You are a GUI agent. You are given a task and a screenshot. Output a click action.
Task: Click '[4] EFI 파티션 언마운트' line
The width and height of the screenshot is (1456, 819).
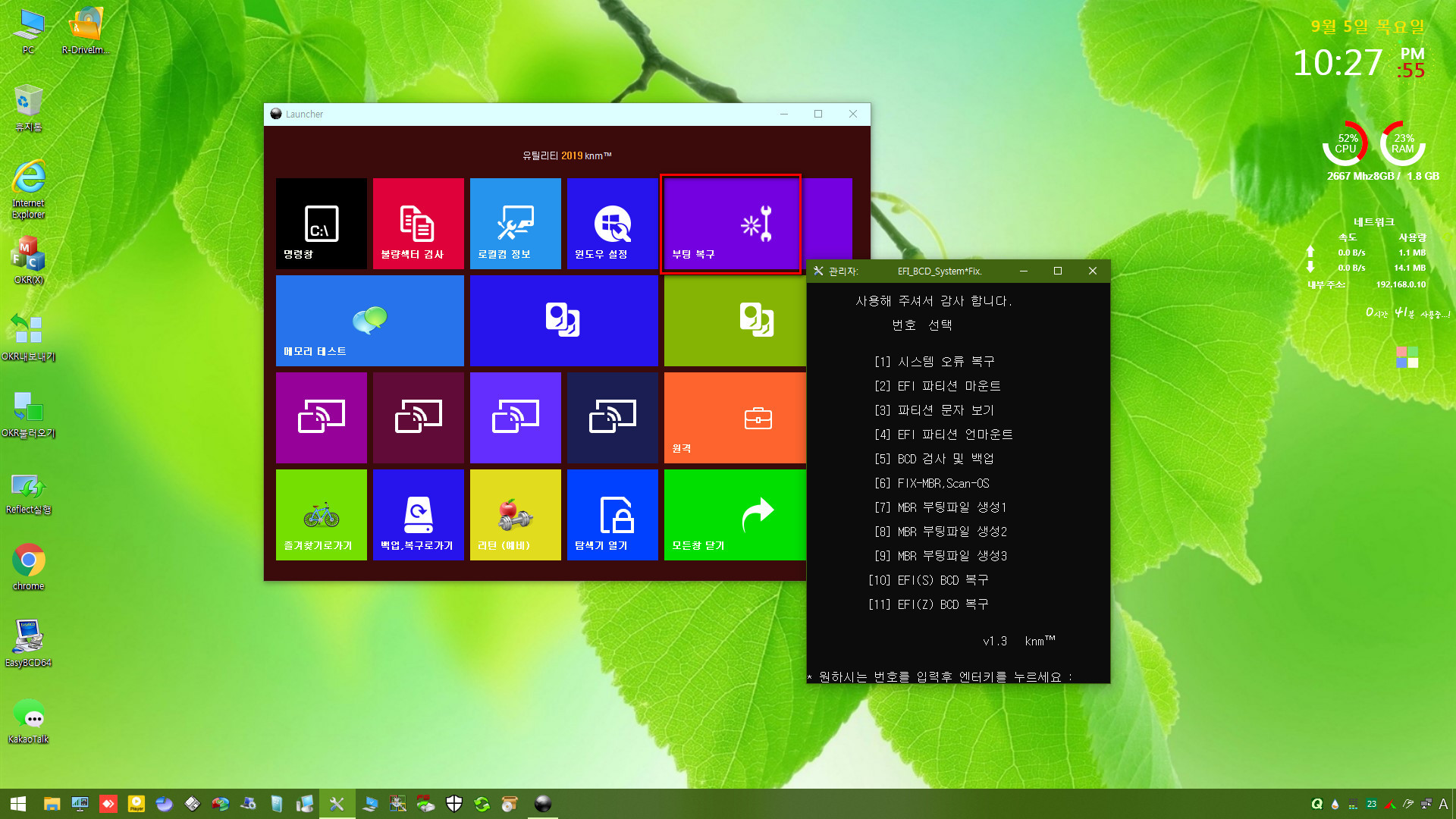click(943, 435)
